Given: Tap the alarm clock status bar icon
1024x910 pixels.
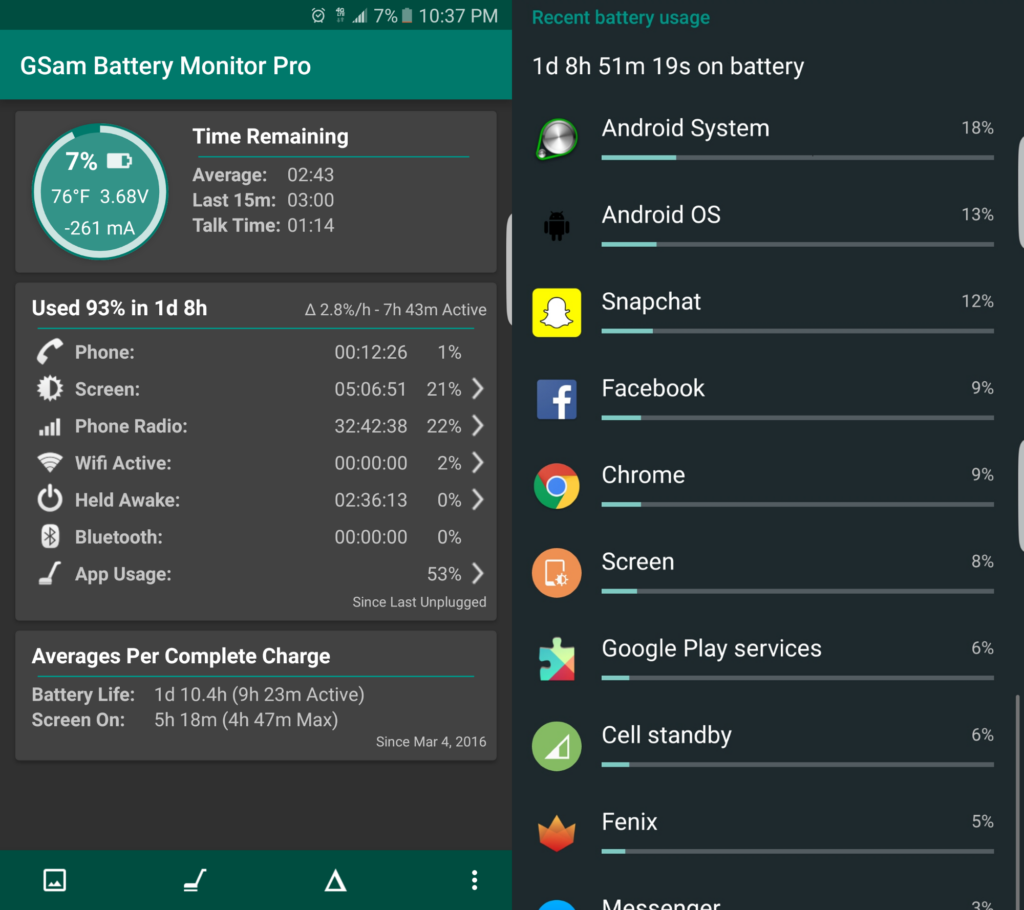Looking at the screenshot, I should pos(318,15).
